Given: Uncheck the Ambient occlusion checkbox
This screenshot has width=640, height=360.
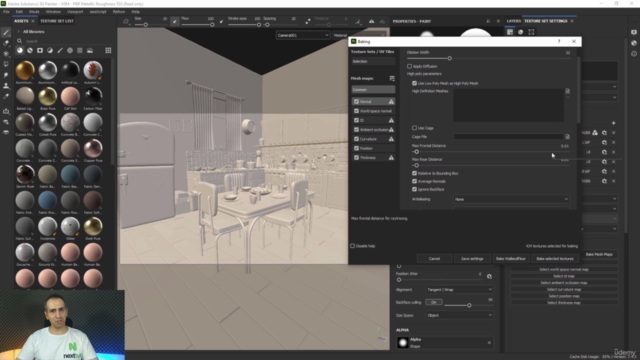Looking at the screenshot, I should 356,129.
